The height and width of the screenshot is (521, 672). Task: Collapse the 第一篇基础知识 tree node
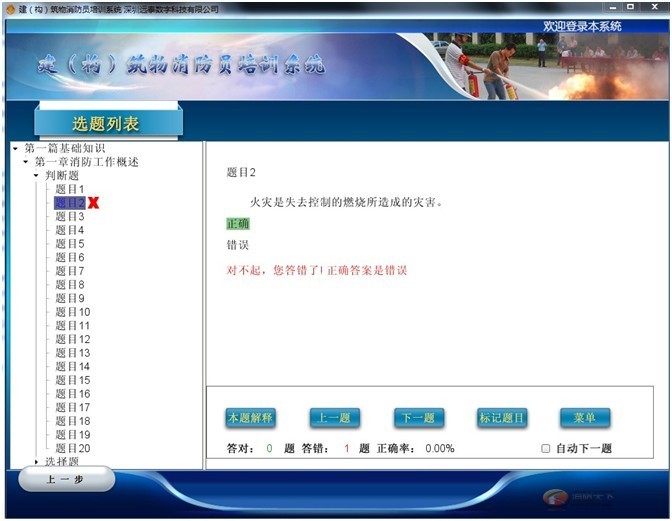pos(15,149)
